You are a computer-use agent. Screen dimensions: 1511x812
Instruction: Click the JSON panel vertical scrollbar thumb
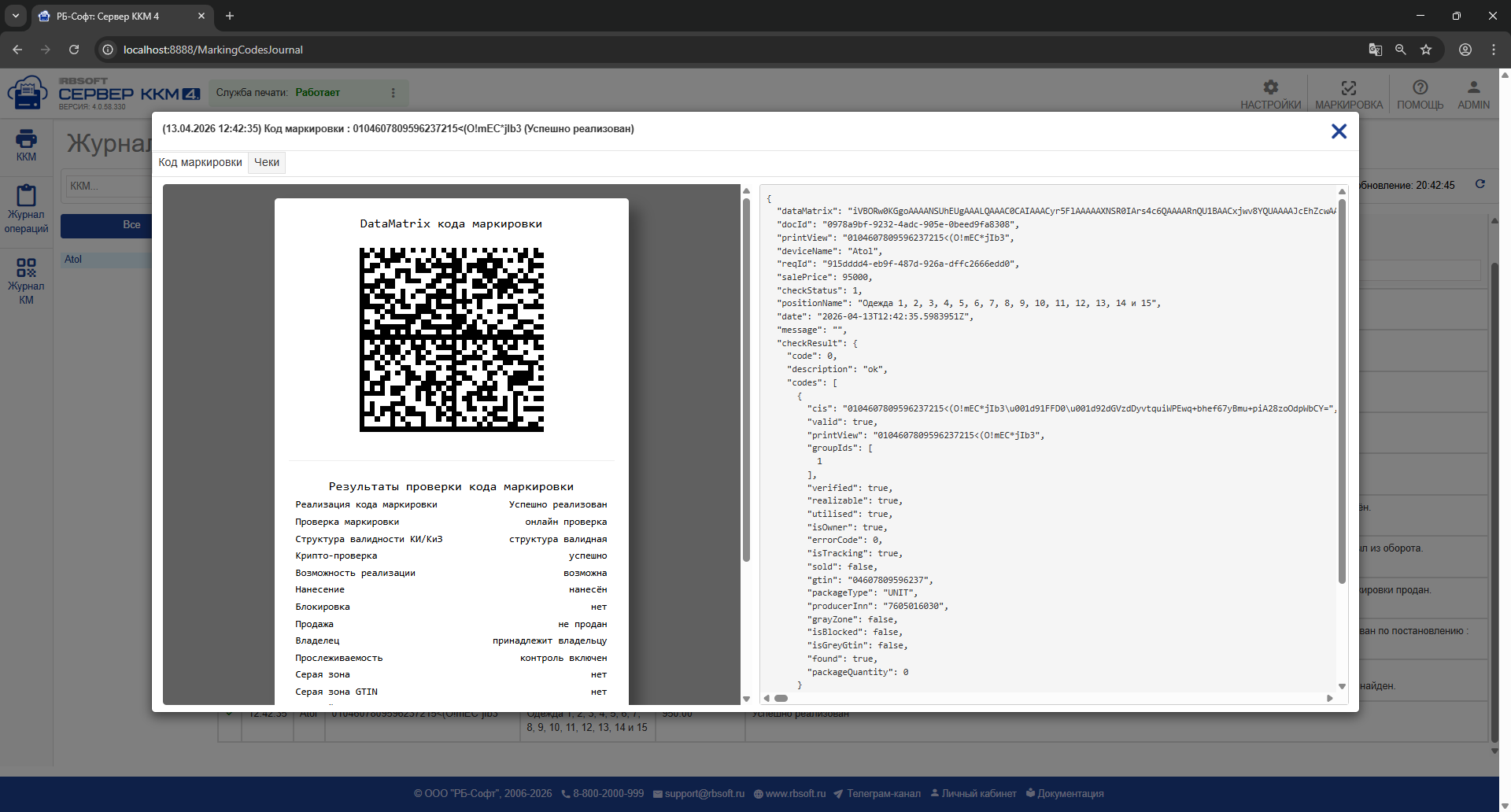(x=1342, y=391)
